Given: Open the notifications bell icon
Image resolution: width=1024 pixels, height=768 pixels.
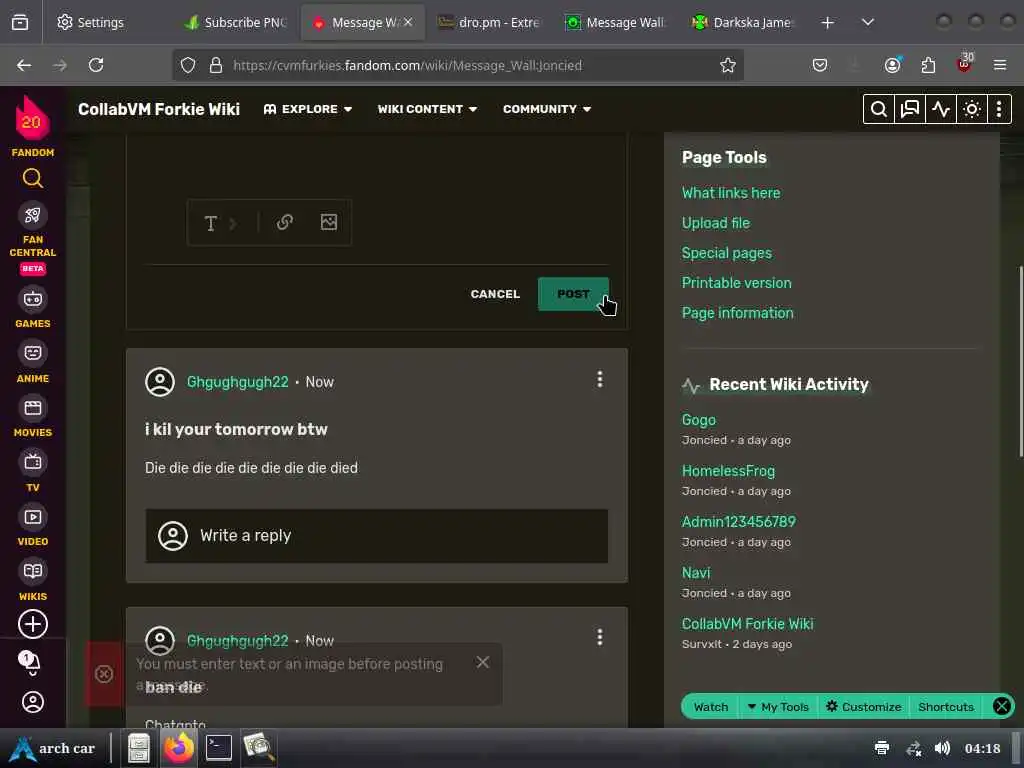Looking at the screenshot, I should click(x=30, y=662).
